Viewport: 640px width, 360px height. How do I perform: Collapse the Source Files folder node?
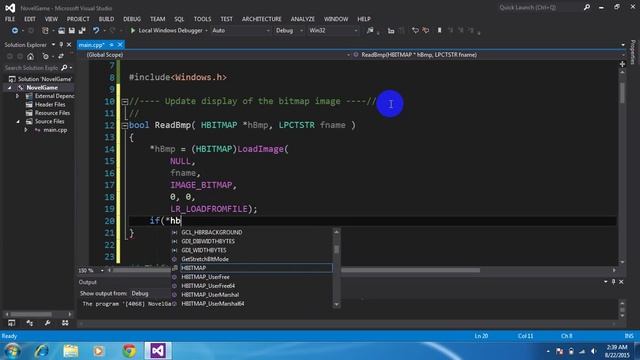(18, 122)
